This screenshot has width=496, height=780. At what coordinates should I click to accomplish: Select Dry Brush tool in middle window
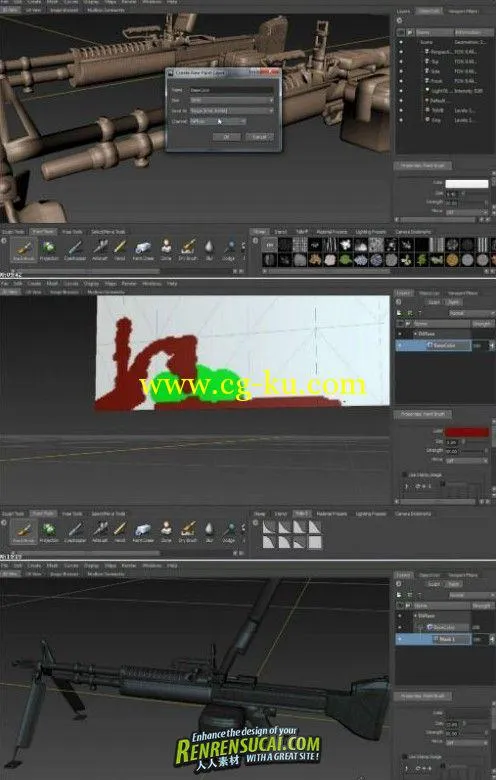coord(188,532)
